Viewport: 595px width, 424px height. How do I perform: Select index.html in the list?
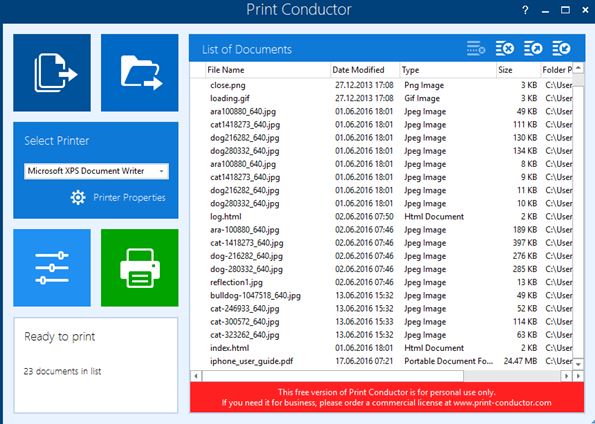tap(381, 348)
